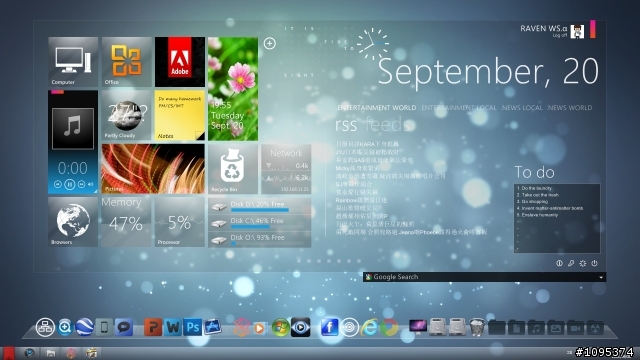This screenshot has height=360, width=640.
Task: Launch Google Chrome from the dock
Action: tap(389, 327)
